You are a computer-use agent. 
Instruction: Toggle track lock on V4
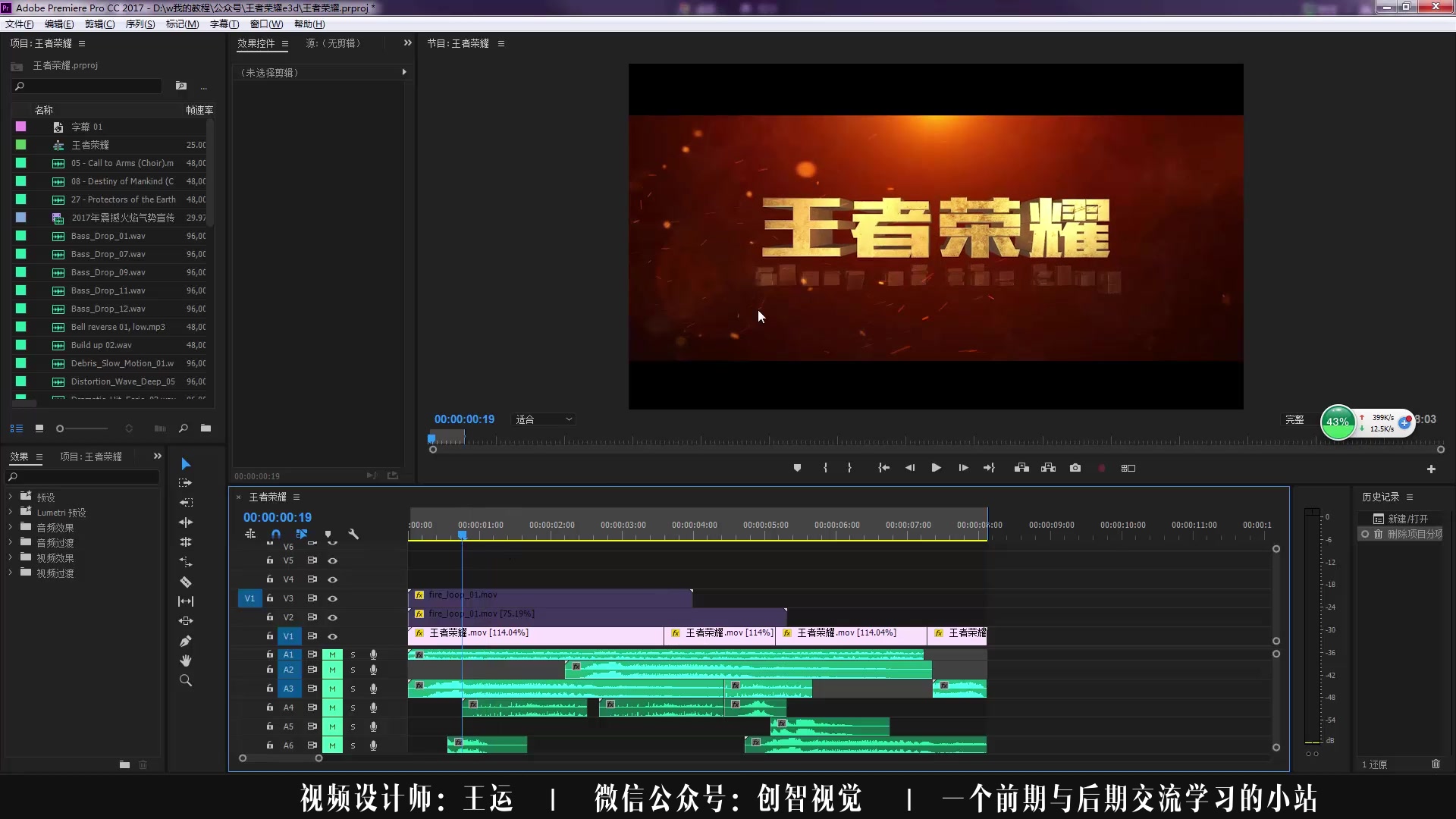269,579
